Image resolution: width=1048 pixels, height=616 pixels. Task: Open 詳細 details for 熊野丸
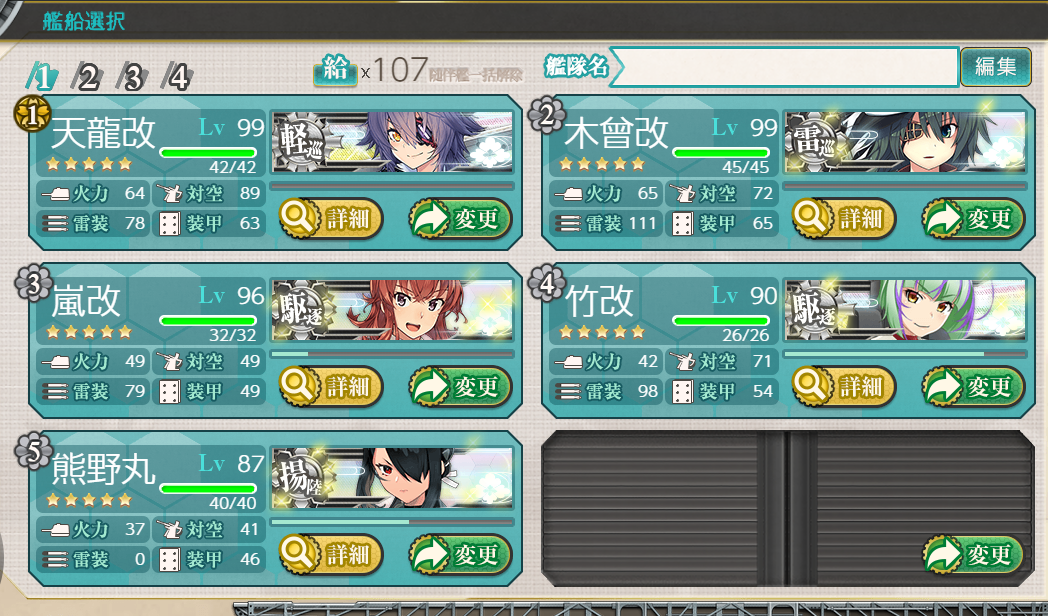(x=330, y=555)
